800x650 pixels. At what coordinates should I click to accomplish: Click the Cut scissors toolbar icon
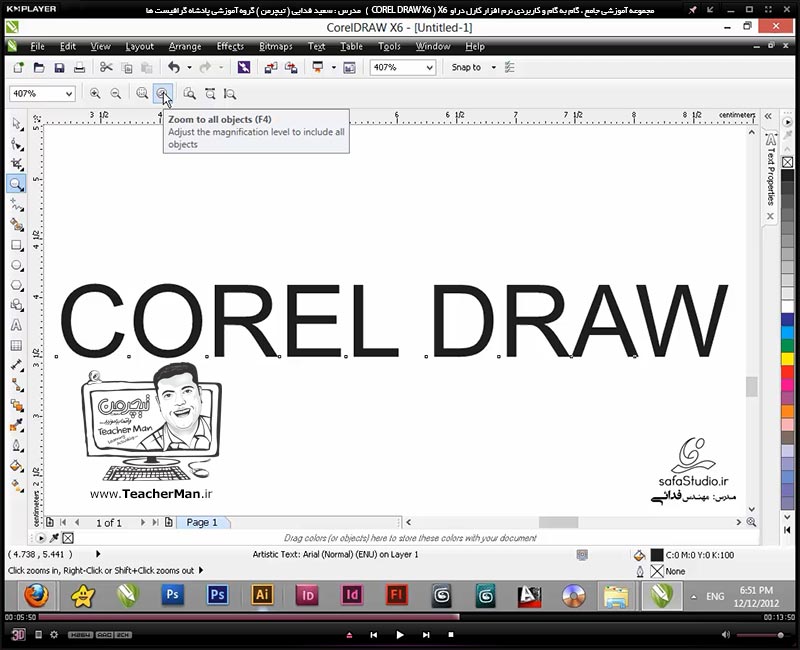106,67
